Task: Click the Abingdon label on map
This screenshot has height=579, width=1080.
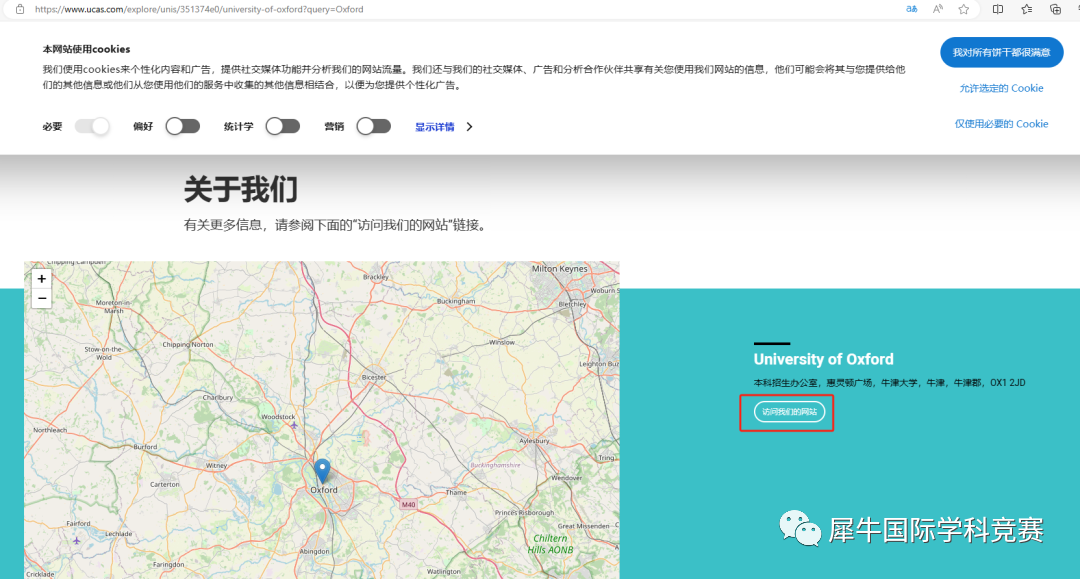Action: [x=314, y=551]
